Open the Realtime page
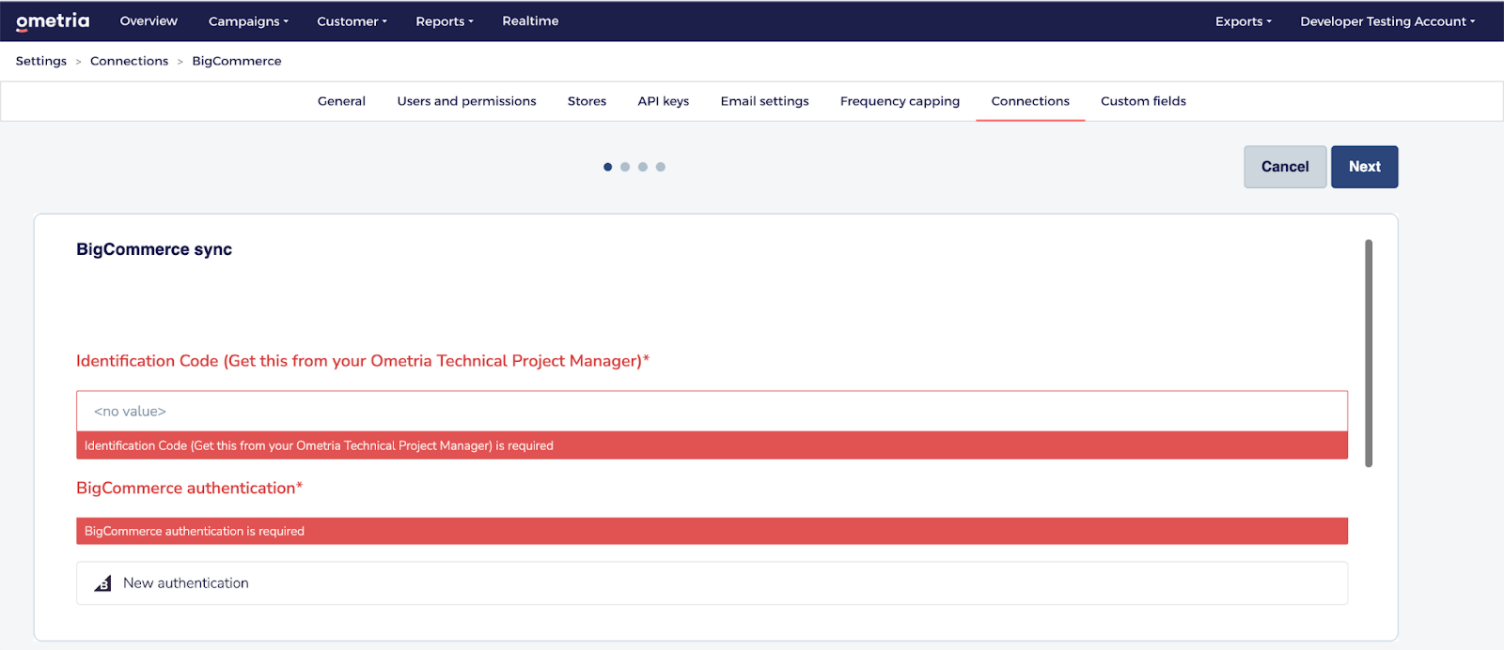This screenshot has width=1506, height=650. pyautogui.click(x=530, y=21)
